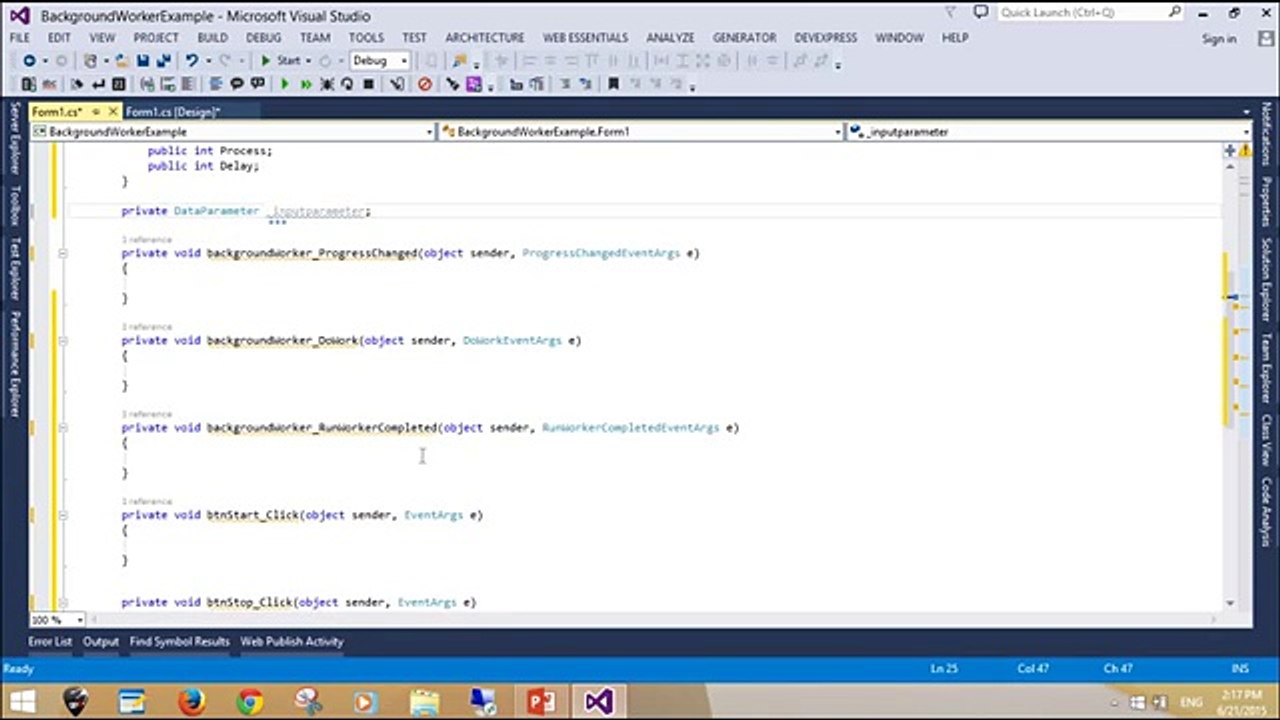Open the feedback speech bubble icon near Quick Launch
This screenshot has width=1280, height=720.
[x=981, y=12]
